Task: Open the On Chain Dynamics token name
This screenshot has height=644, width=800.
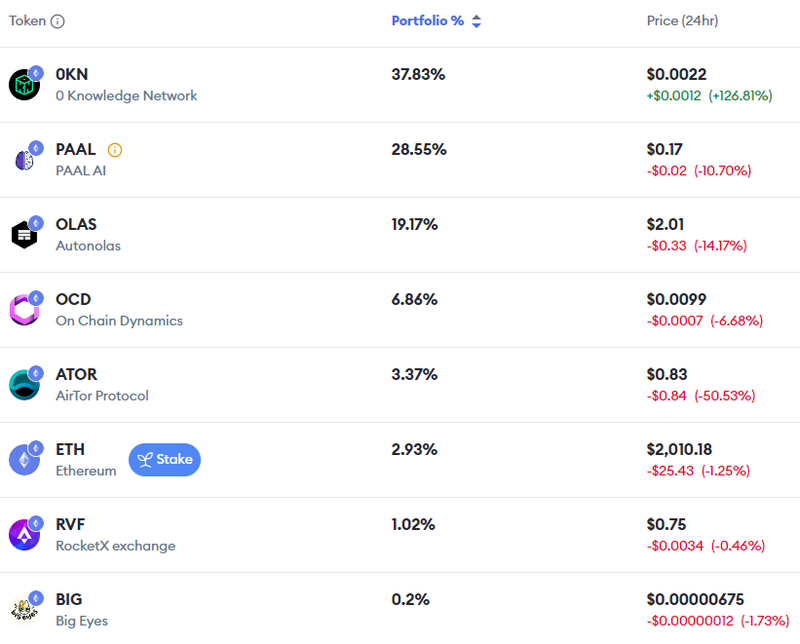Action: click(x=119, y=321)
